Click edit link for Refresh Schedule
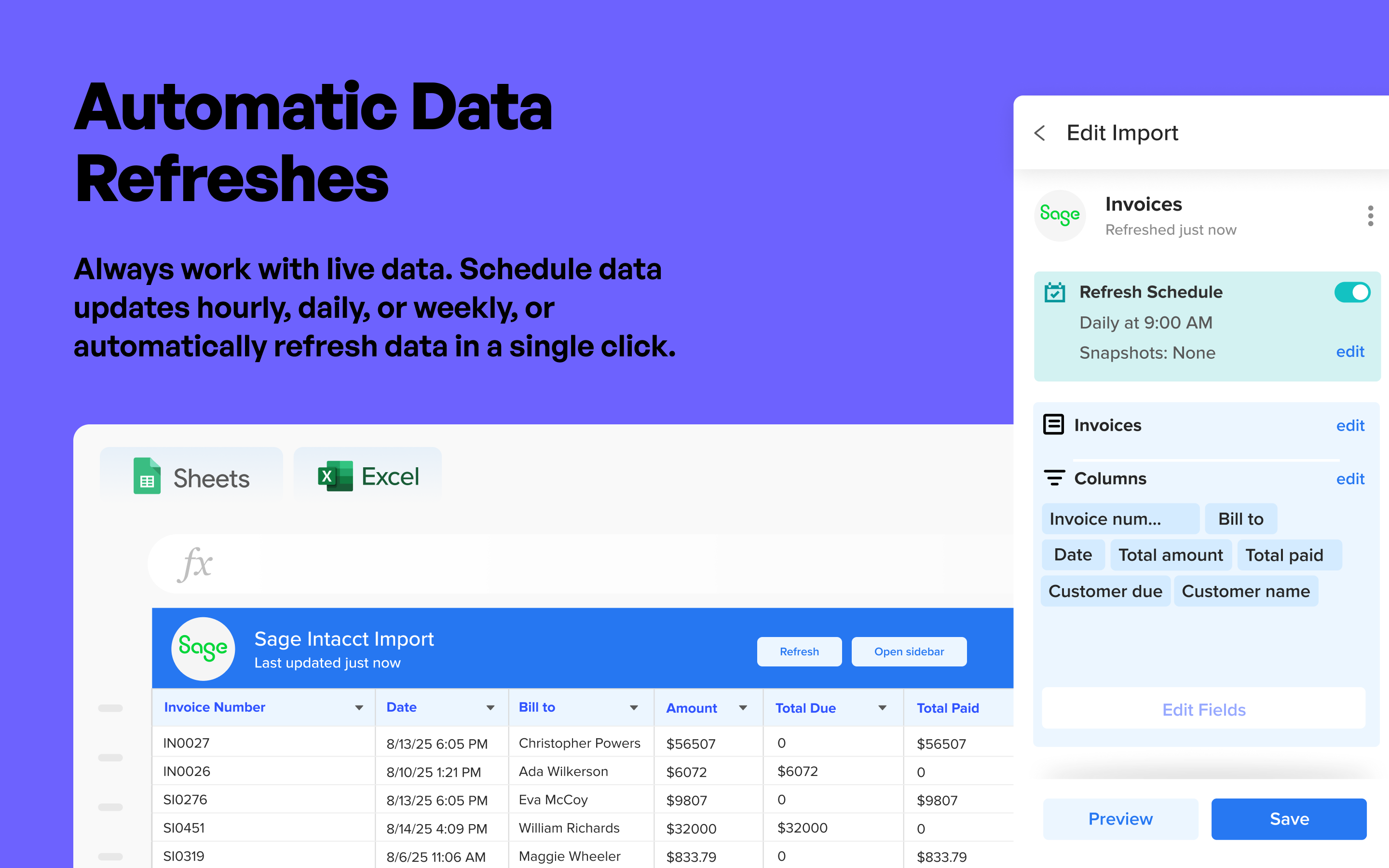This screenshot has width=1389, height=868. tap(1349, 352)
